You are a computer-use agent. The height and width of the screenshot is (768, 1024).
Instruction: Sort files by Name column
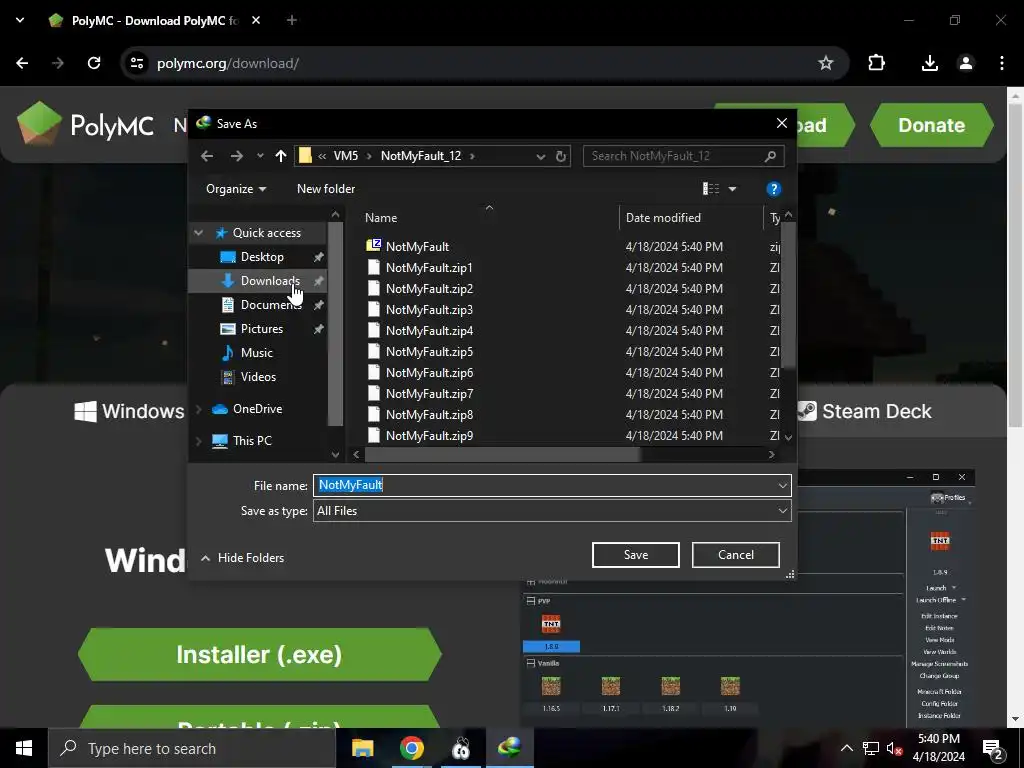[381, 218]
